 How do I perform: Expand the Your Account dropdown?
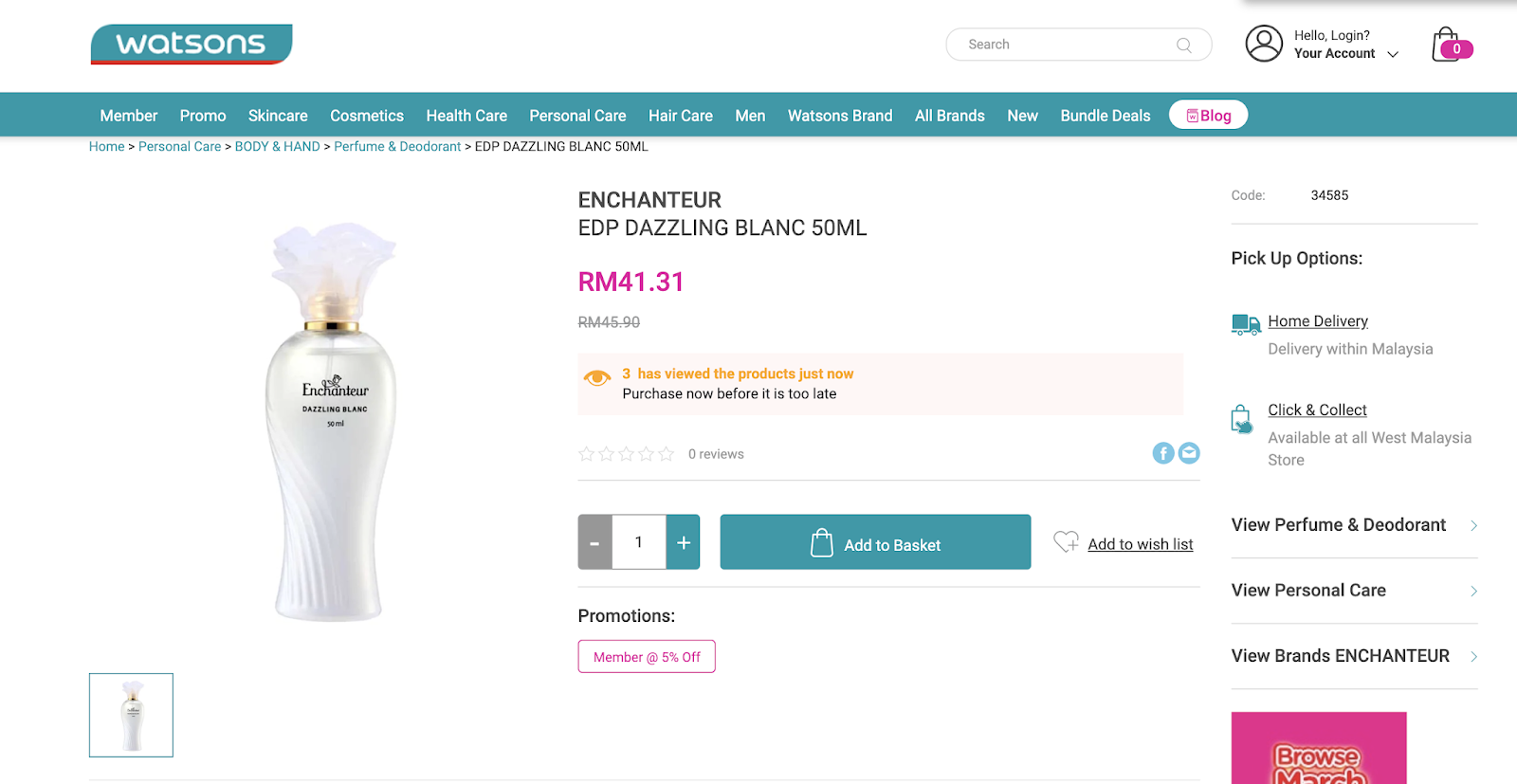1393,54
